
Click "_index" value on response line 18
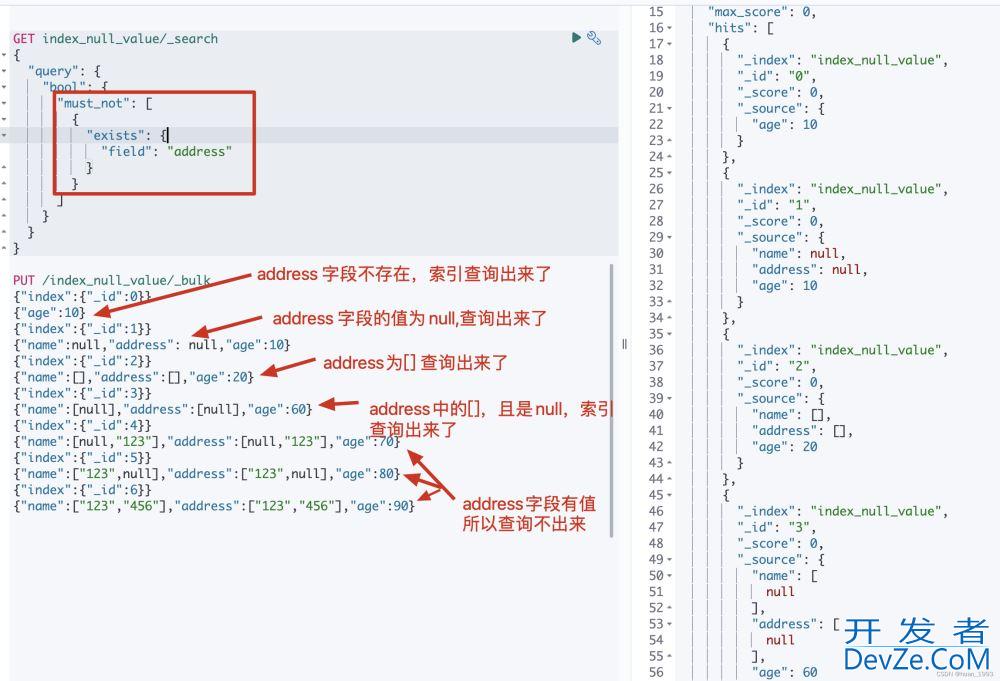point(876,60)
